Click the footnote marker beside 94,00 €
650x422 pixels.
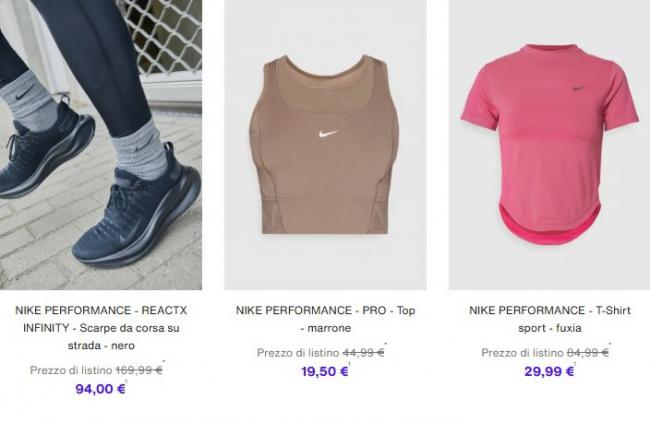(x=126, y=381)
